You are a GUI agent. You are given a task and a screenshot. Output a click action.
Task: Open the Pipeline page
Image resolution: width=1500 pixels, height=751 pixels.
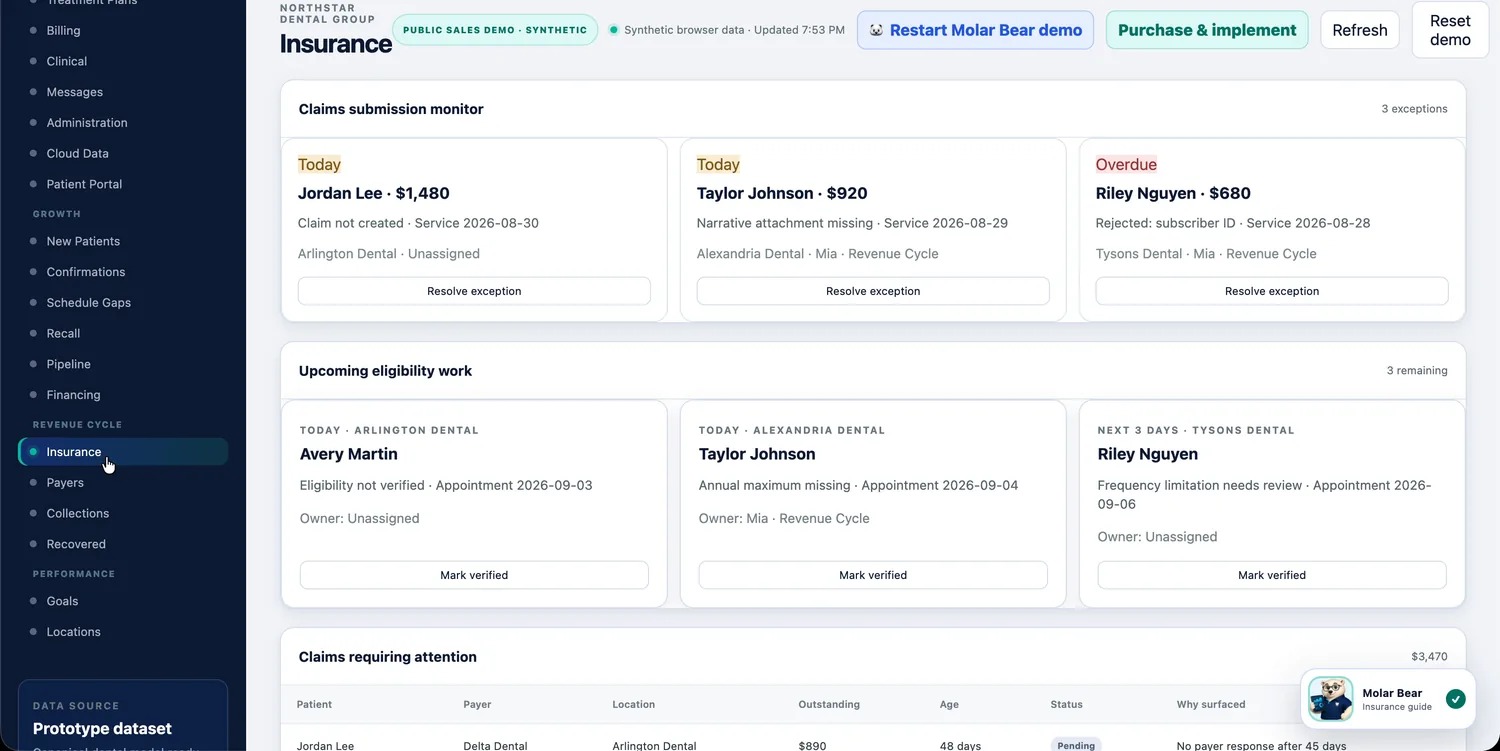click(x=68, y=364)
